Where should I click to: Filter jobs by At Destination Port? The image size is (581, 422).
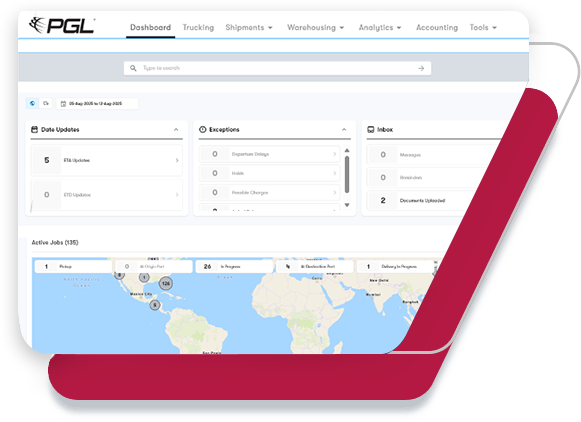coord(315,266)
